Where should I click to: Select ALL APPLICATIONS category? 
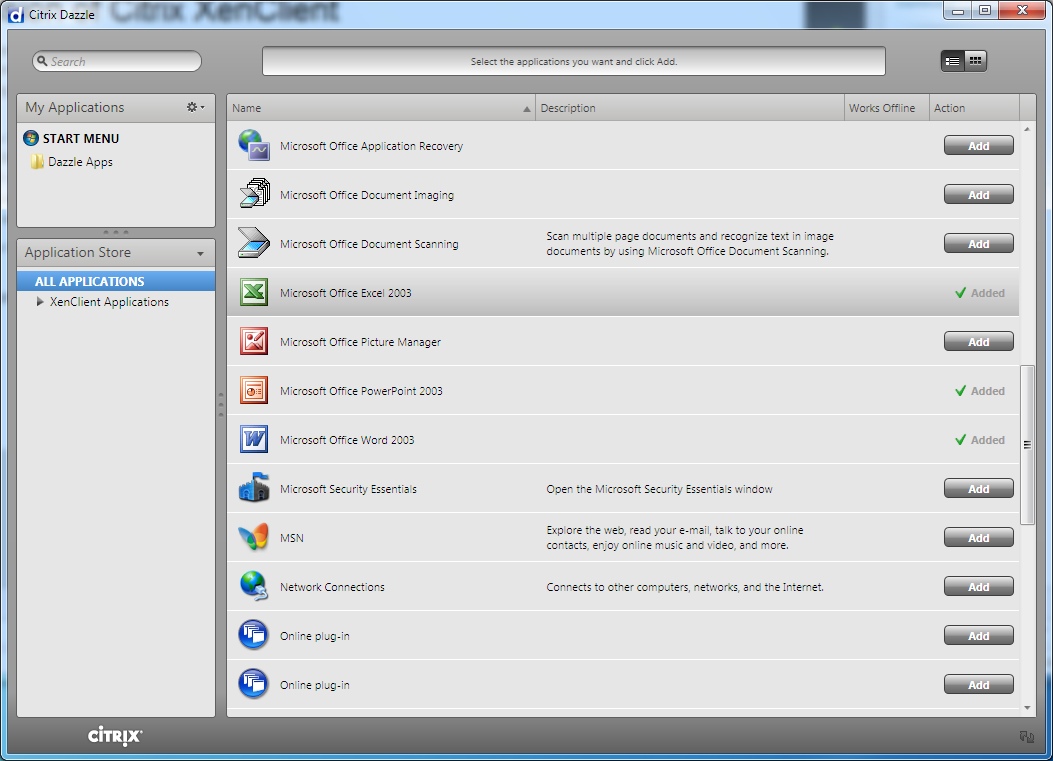tap(116, 281)
